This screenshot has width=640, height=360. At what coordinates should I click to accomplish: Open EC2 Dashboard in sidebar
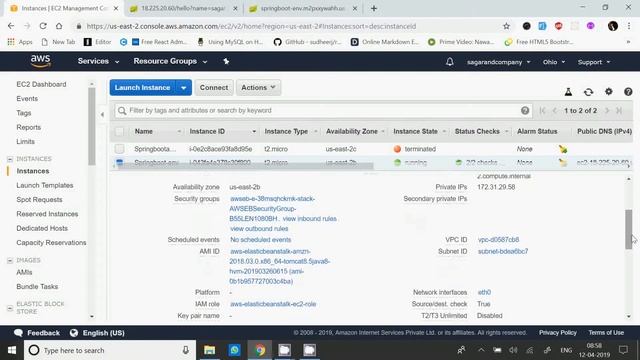pos(41,84)
